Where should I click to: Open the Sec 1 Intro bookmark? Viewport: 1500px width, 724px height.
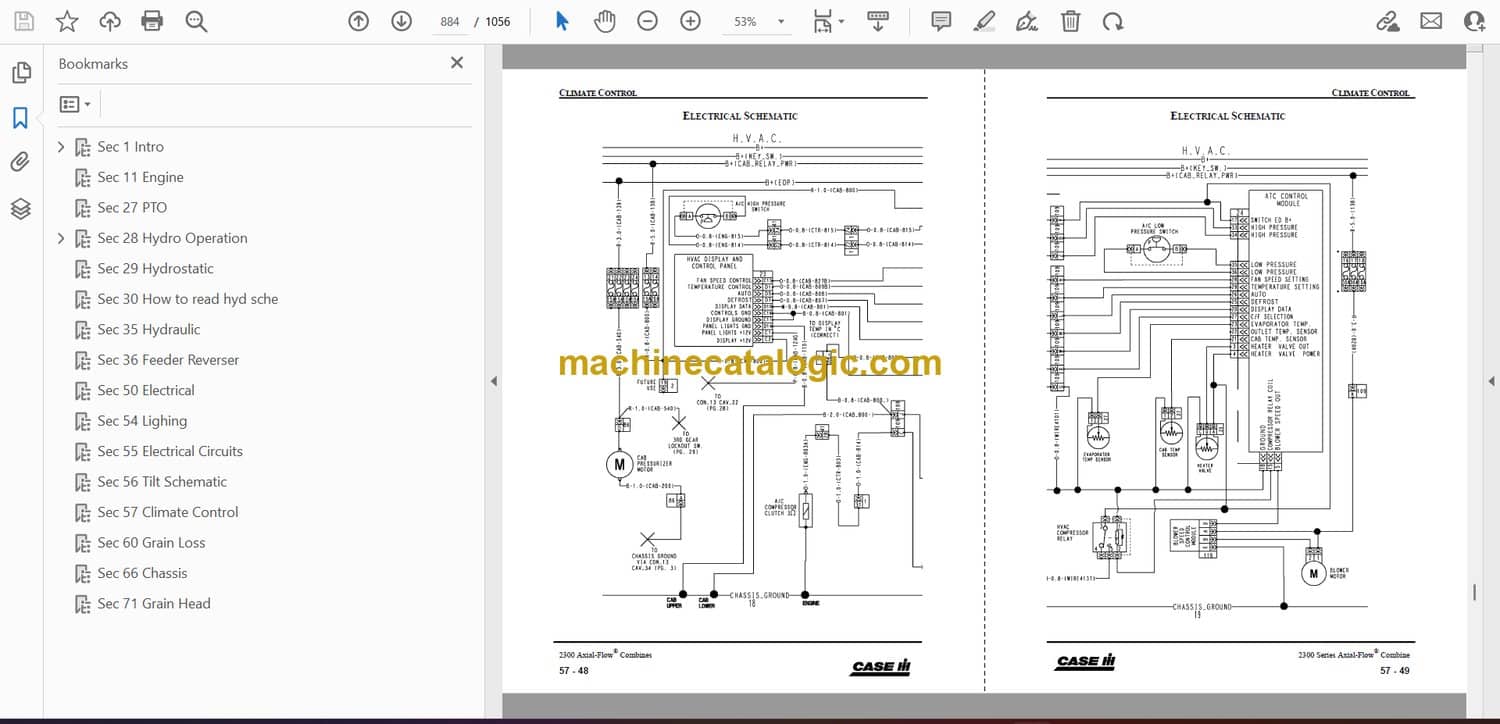(130, 147)
